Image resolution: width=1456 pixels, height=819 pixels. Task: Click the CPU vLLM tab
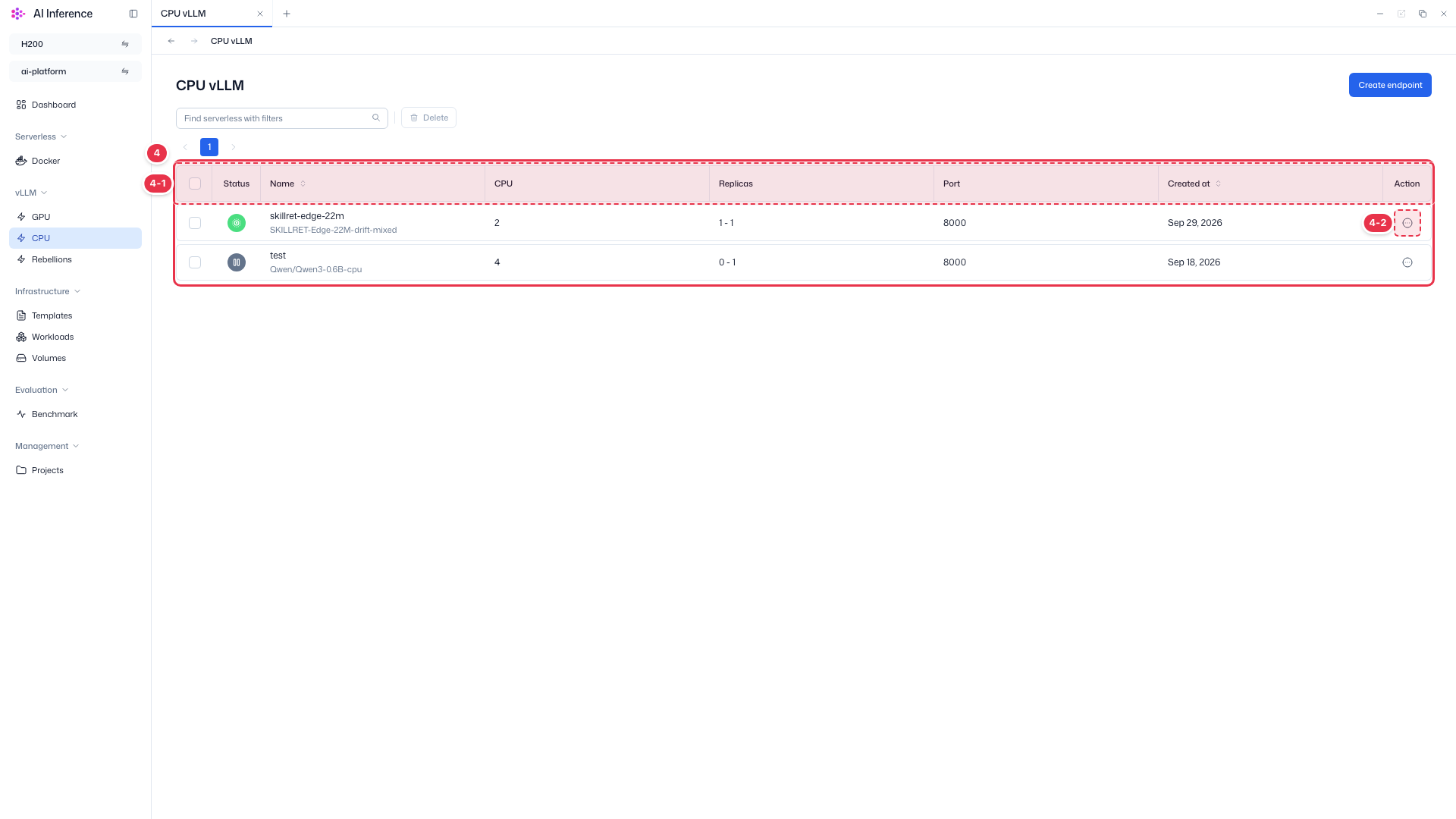point(212,14)
